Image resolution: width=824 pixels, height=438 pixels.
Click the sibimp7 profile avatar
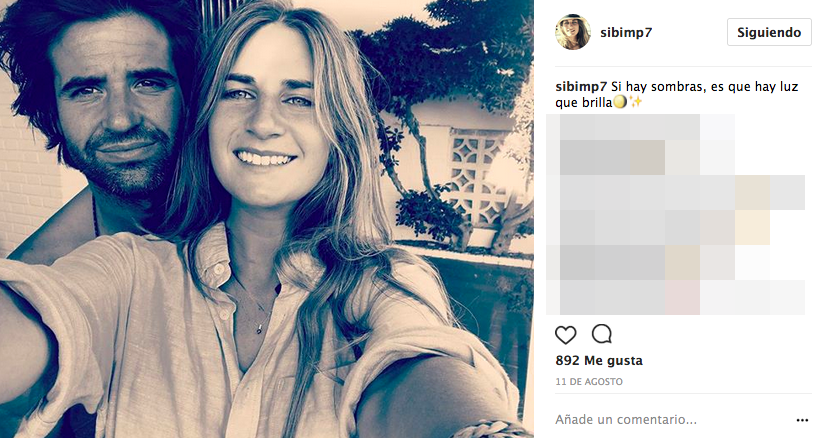tap(573, 32)
